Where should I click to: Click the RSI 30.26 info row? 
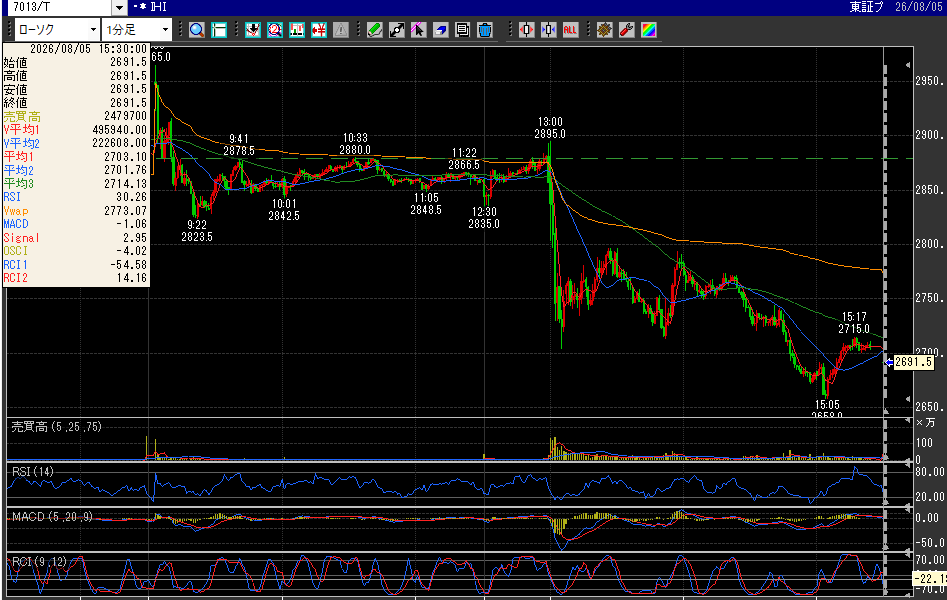(x=75, y=197)
